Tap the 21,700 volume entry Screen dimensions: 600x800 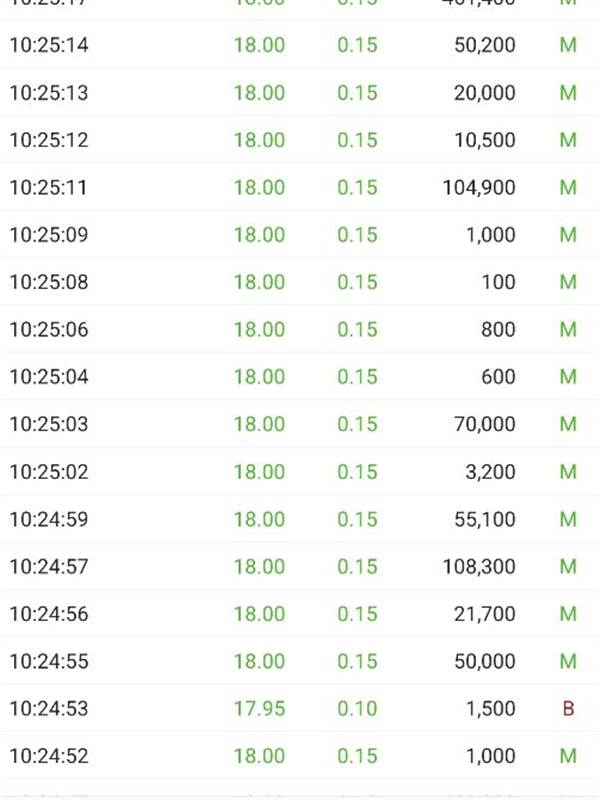tap(485, 614)
